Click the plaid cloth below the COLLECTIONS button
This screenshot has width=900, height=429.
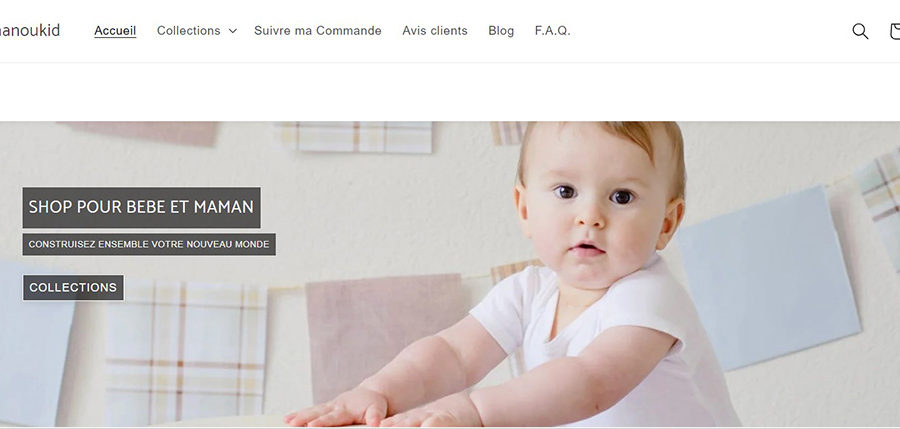pyautogui.click(x=187, y=353)
